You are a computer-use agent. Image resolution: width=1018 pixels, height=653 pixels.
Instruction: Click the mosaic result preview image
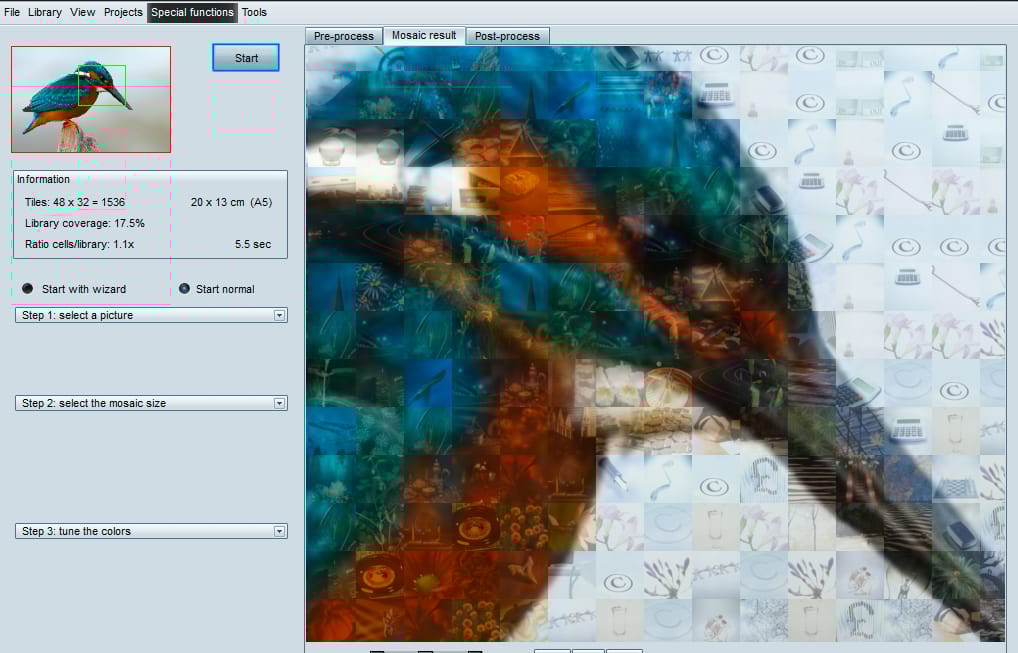656,343
